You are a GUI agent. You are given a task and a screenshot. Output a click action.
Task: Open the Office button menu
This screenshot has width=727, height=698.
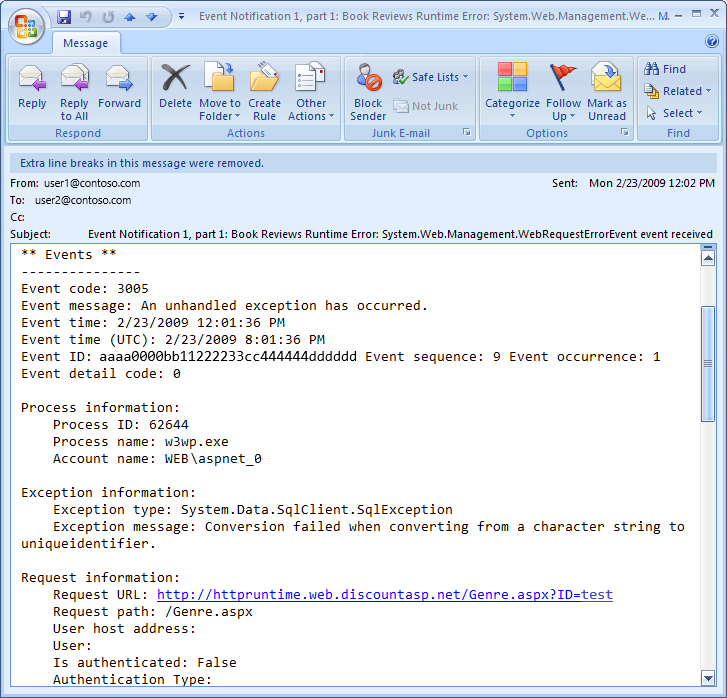pos(26,26)
